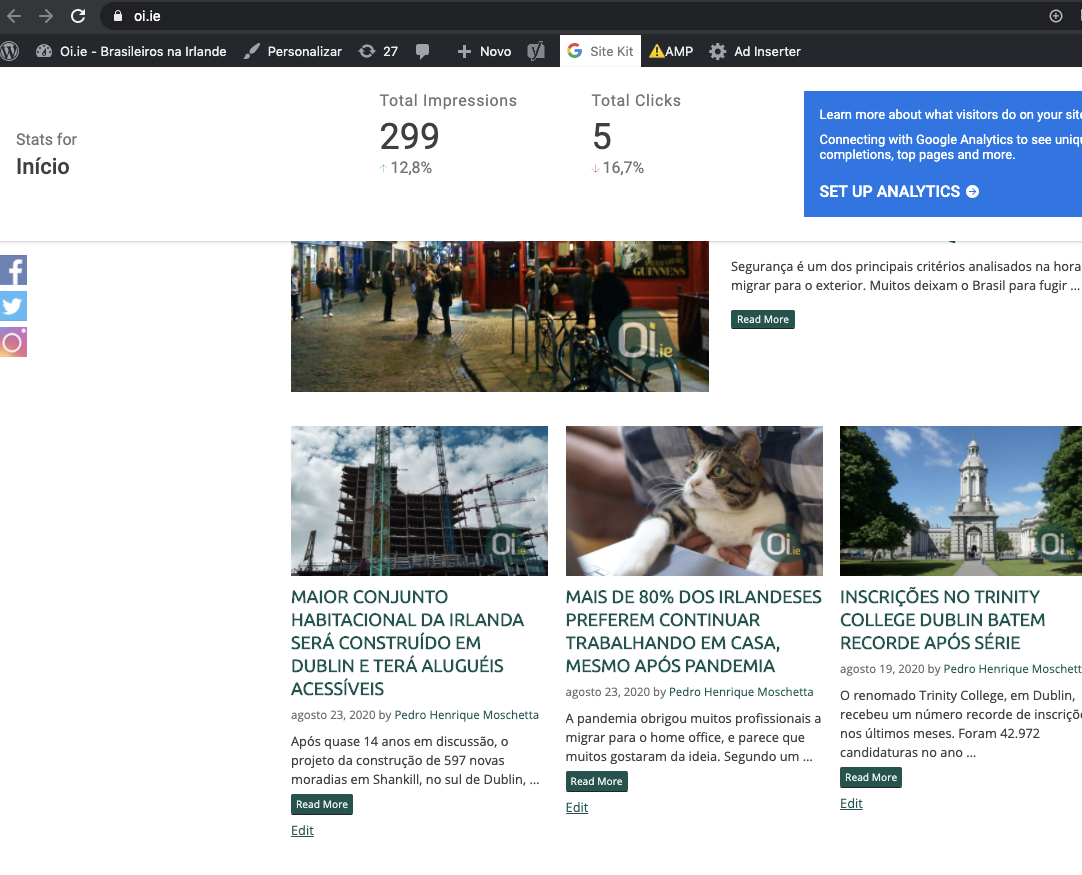Viewport: 1082px width, 875px height.
Task: Click author link under Trinity College article
Action: tap(1012, 669)
